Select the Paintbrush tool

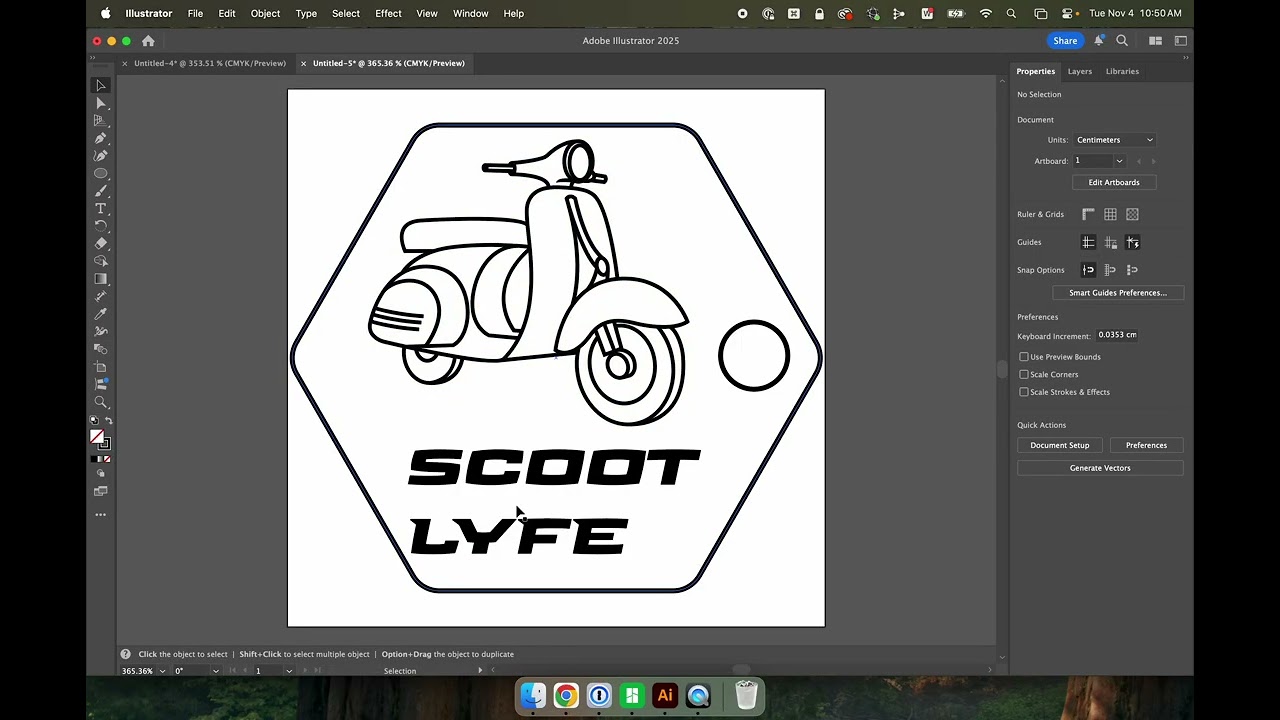tap(101, 190)
